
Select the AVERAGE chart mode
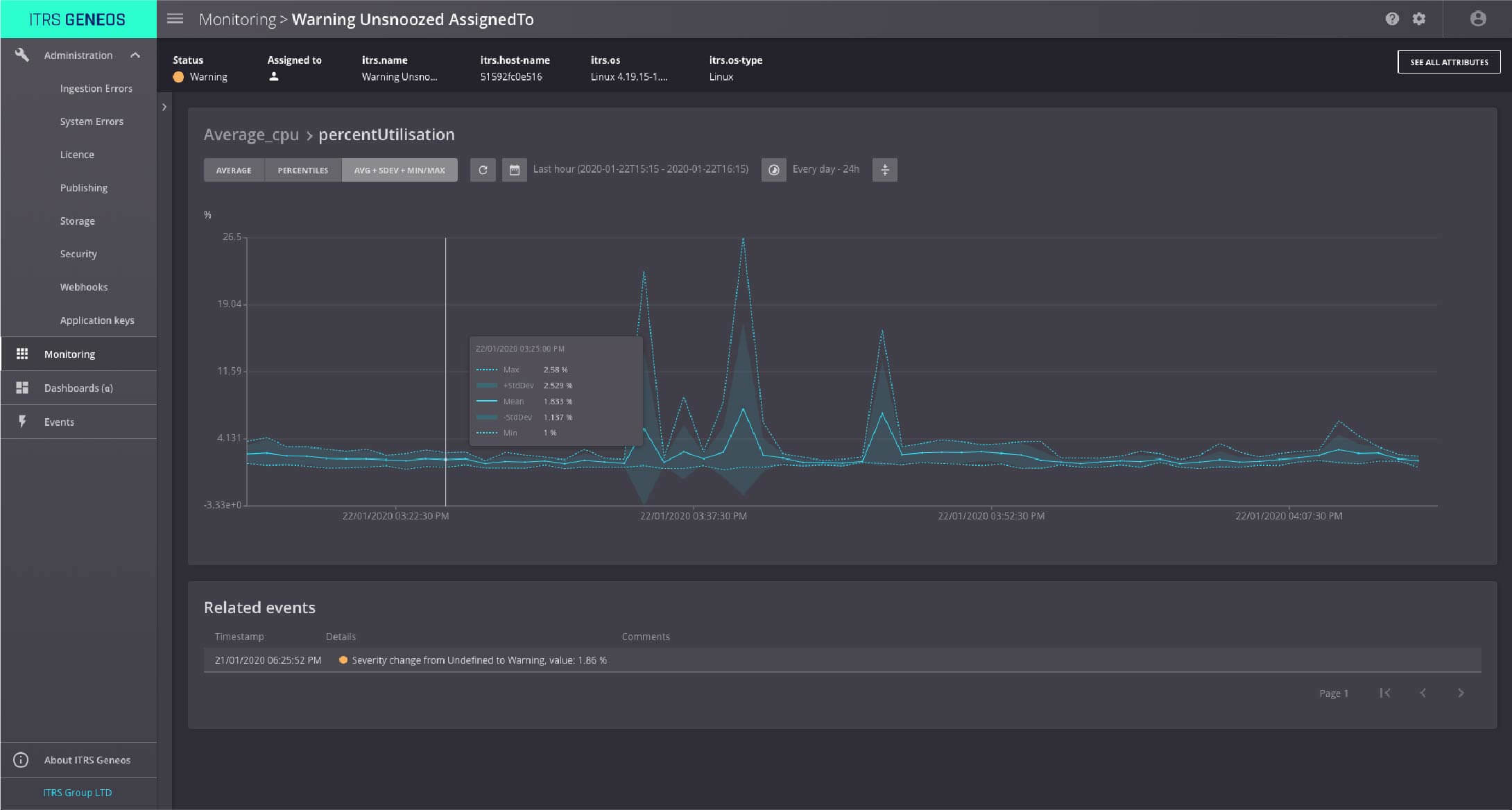(x=234, y=170)
